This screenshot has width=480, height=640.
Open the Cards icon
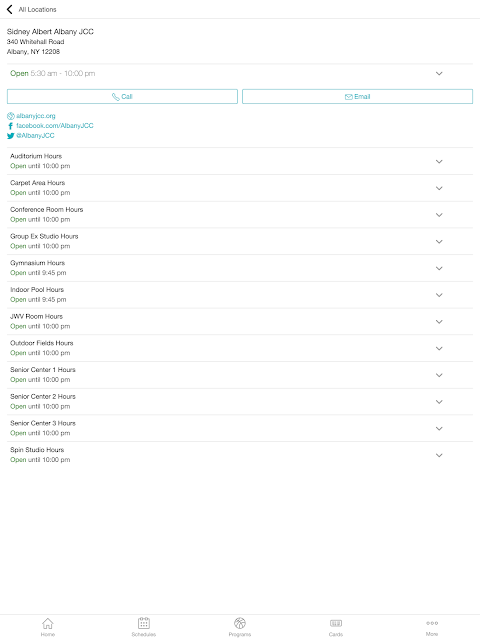(x=336, y=623)
